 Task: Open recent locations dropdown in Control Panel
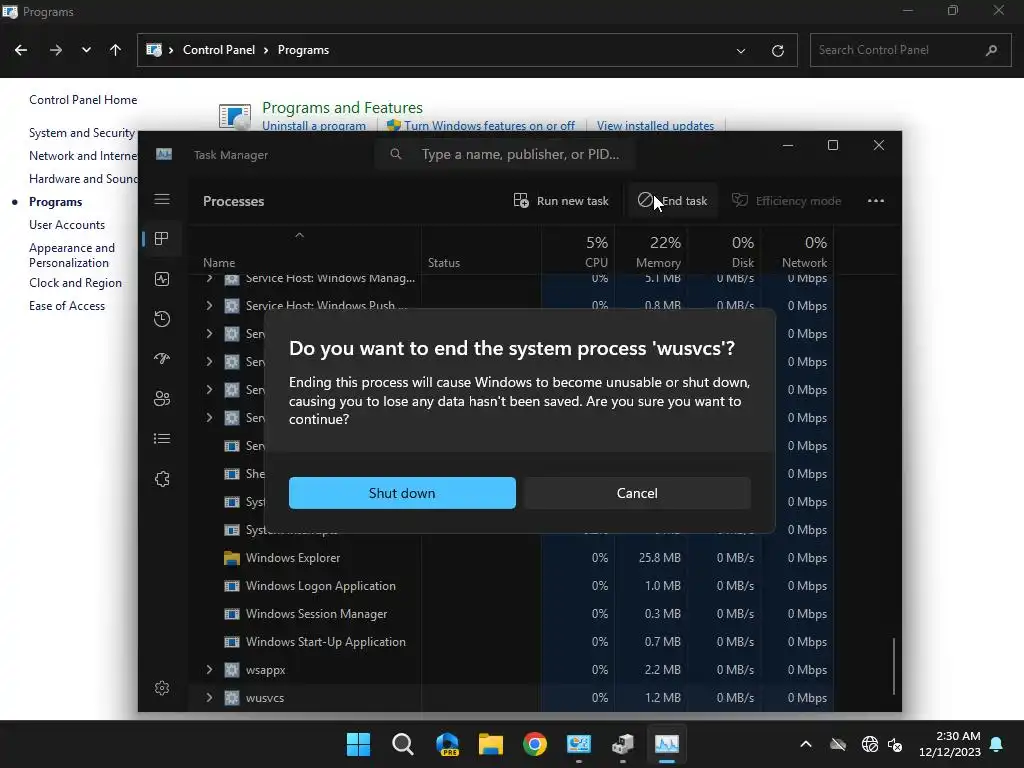click(86, 50)
